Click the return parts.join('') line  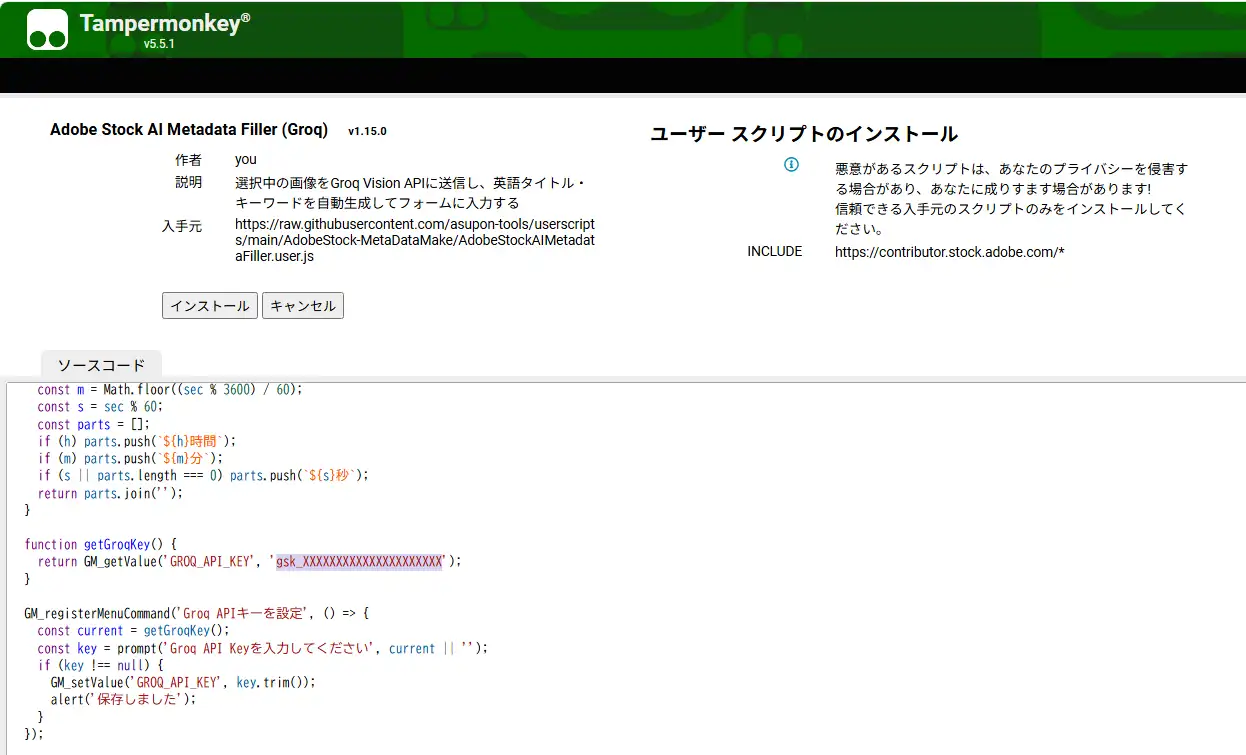pyautogui.click(x=110, y=493)
